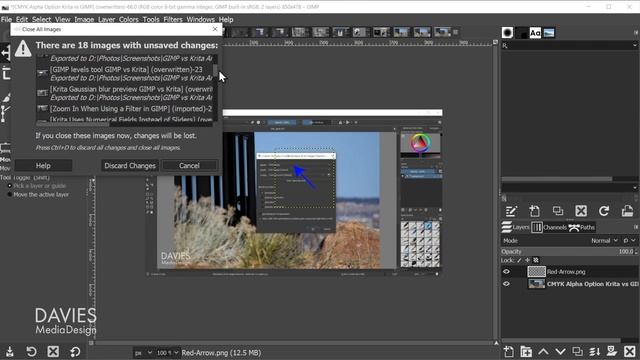Viewport: 640px width, 360px height.
Task: Open the Fonts dockable tab
Action: [x=535, y=33]
